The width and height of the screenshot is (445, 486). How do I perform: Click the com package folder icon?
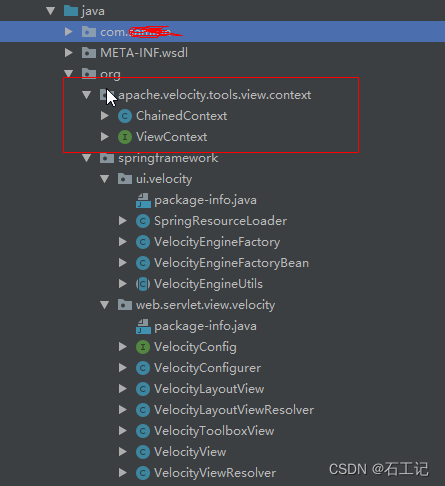click(x=89, y=32)
